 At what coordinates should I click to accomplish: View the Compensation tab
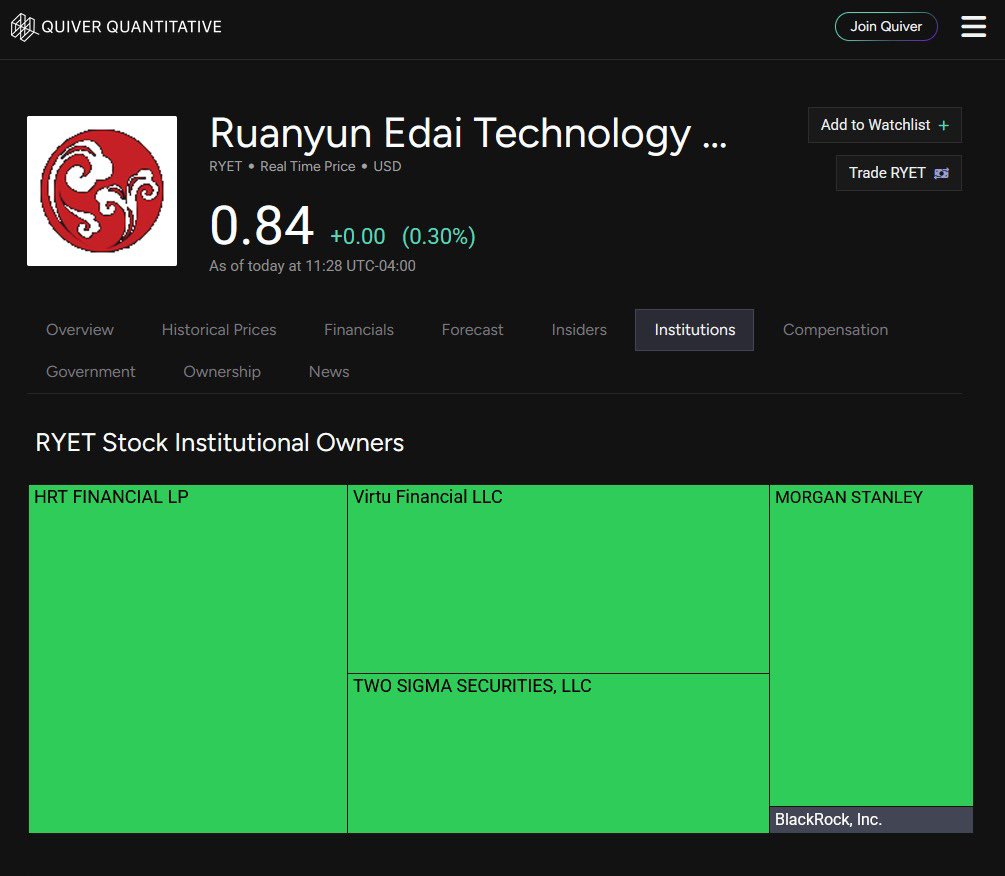(x=835, y=330)
